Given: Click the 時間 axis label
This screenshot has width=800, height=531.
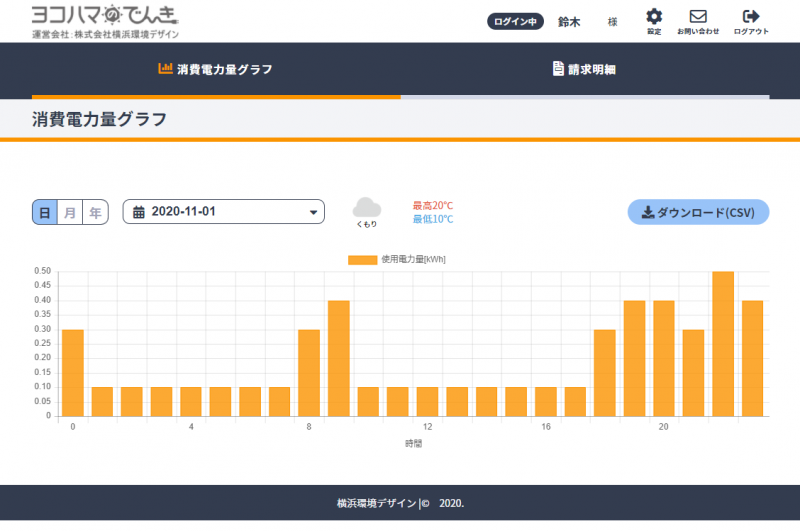Looking at the screenshot, I should [x=414, y=443].
